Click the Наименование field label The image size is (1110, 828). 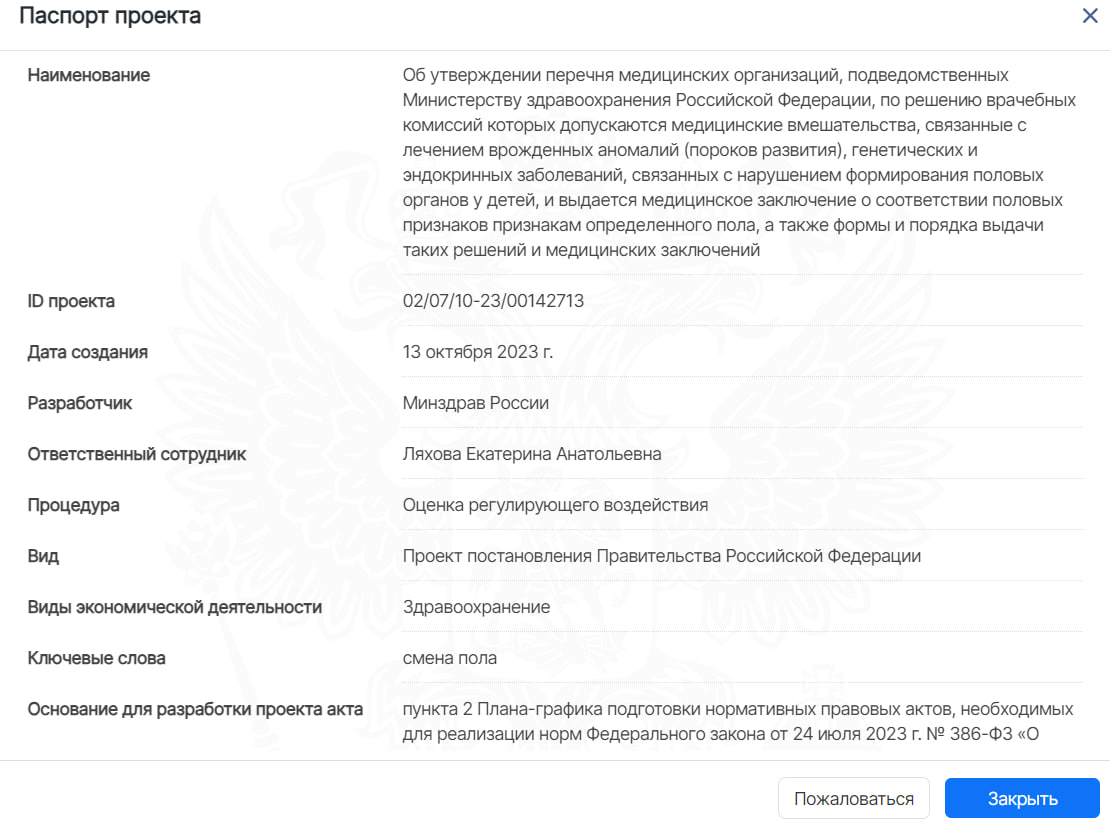(88, 75)
